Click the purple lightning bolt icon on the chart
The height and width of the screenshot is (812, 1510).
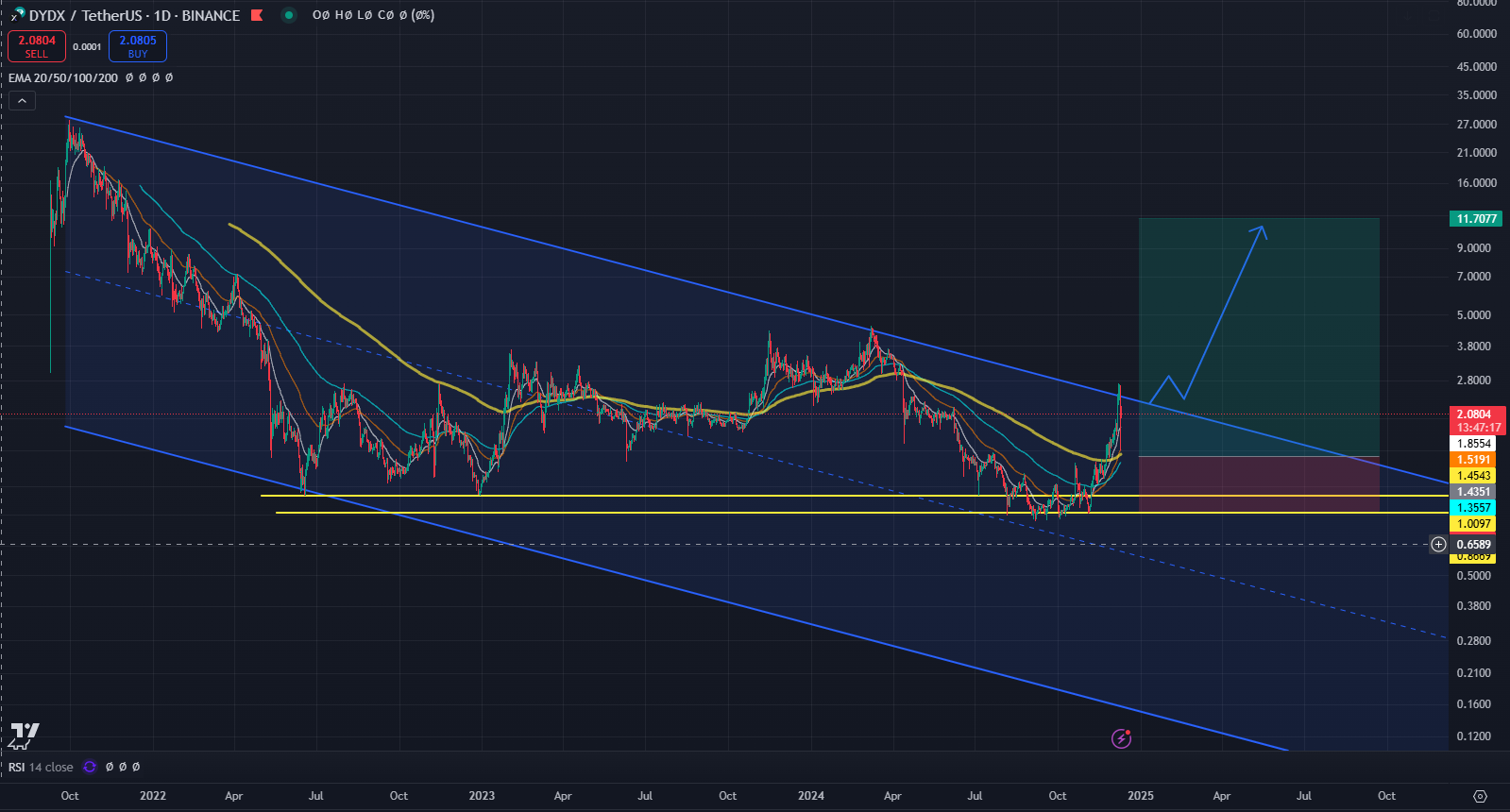coord(1121,738)
